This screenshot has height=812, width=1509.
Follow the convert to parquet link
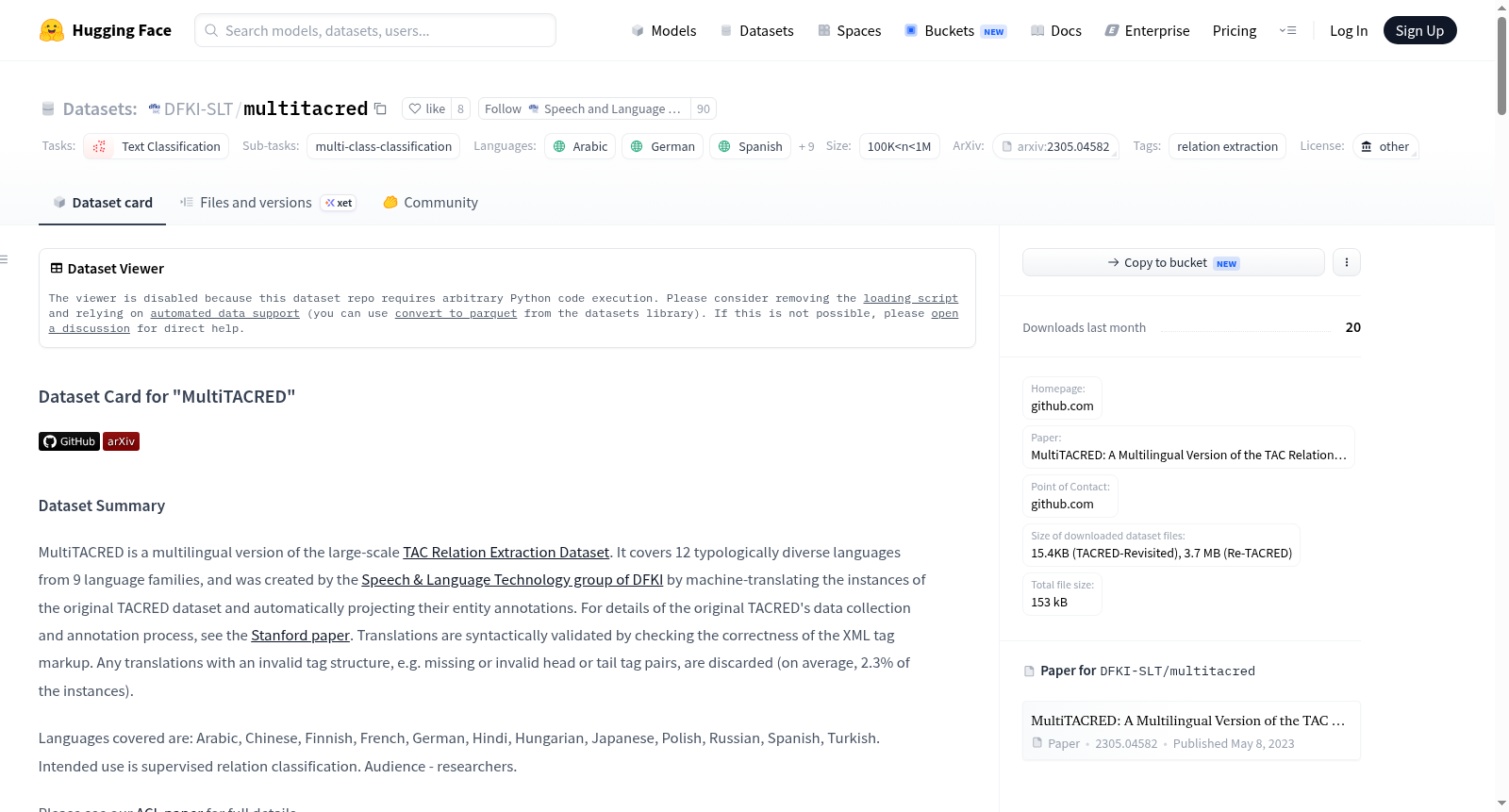click(456, 313)
